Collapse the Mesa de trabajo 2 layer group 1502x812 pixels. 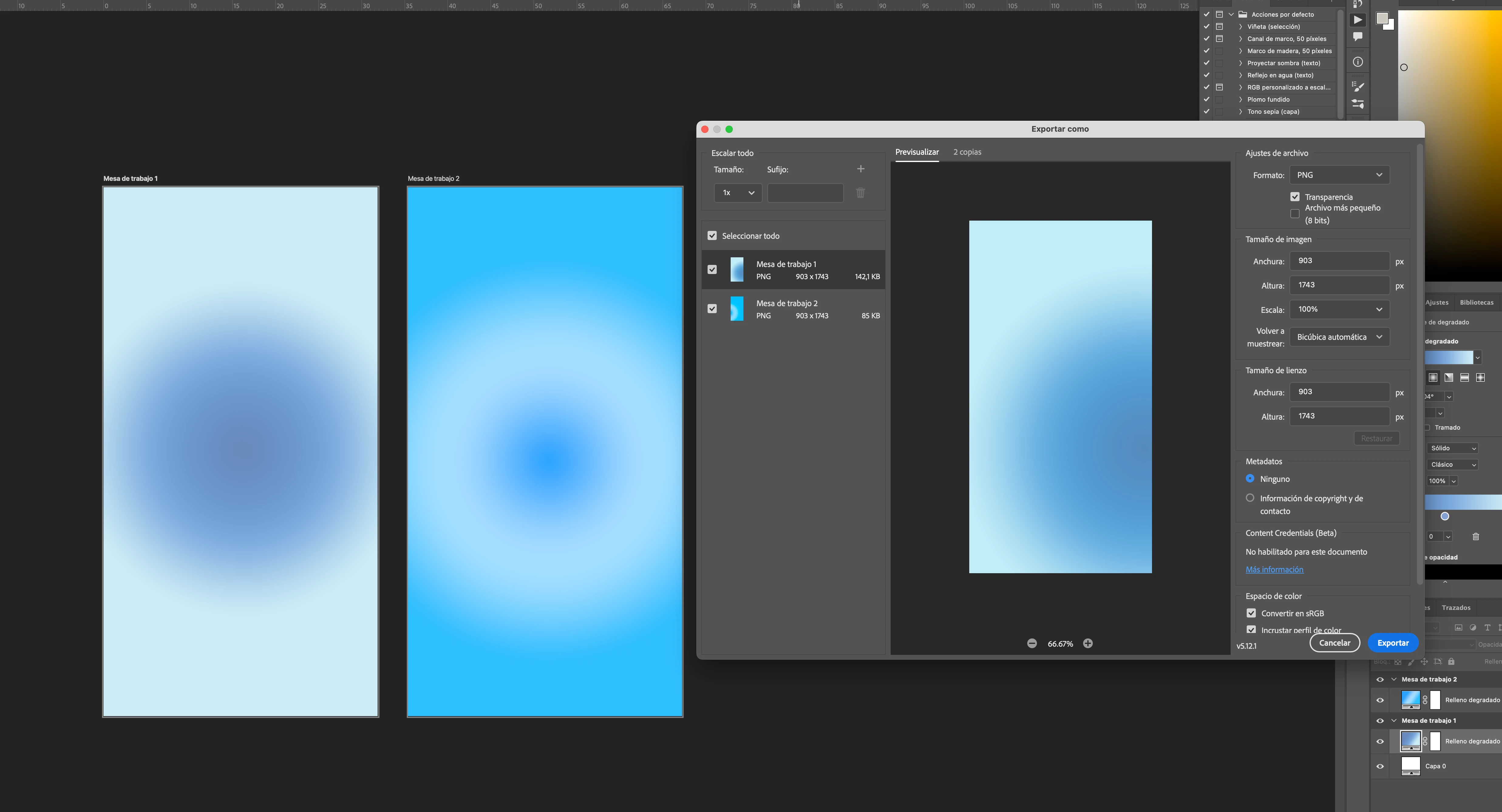pyautogui.click(x=1394, y=680)
